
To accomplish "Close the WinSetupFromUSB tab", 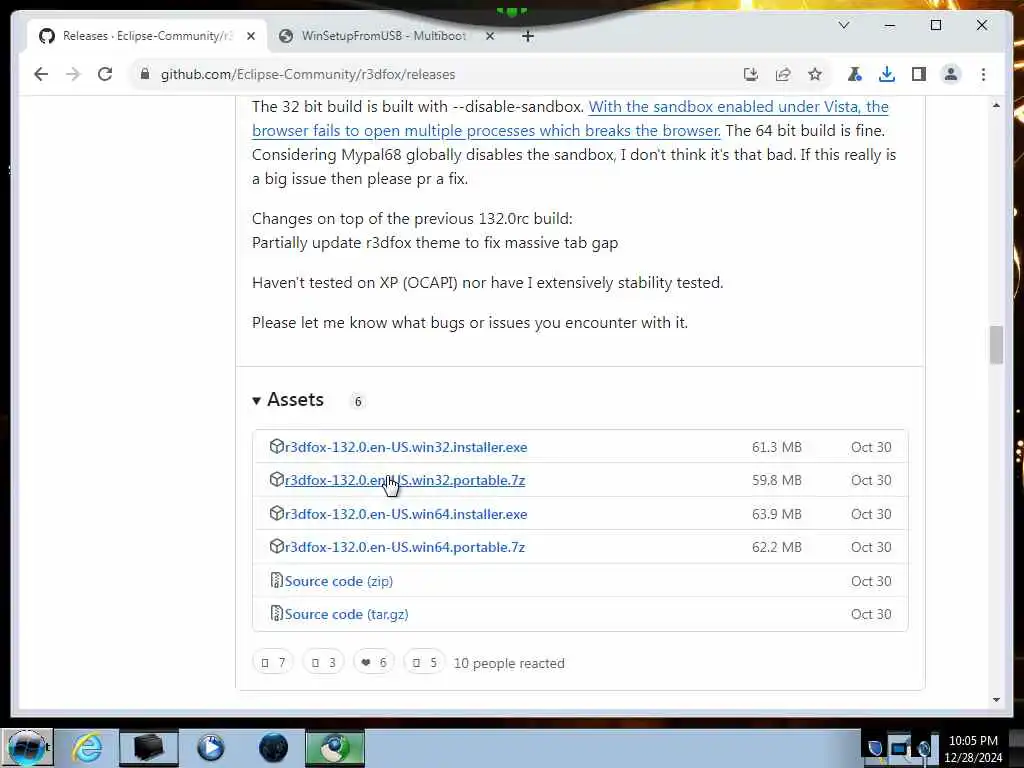I will (490, 37).
